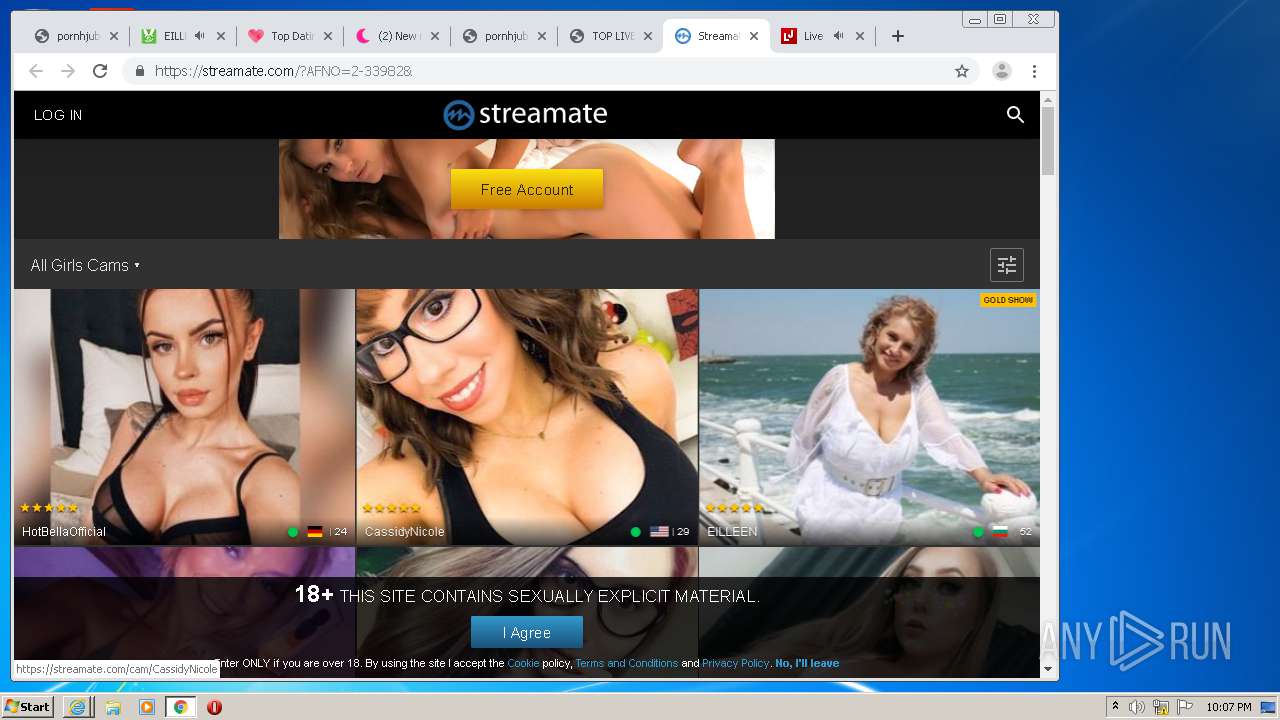Click the volume tray icon
Image resolution: width=1280 pixels, height=720 pixels.
[x=1137, y=707]
